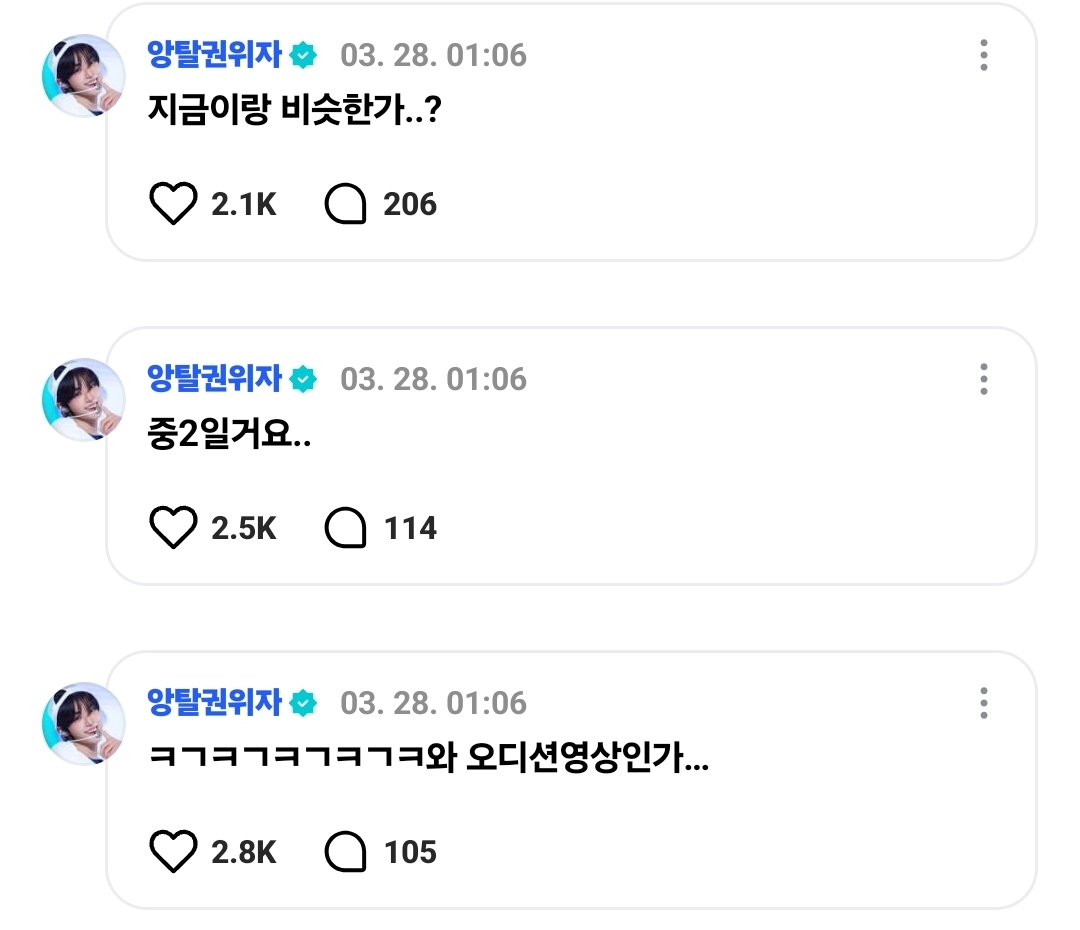Image resolution: width=1080 pixels, height=930 pixels.
Task: Click the 03. 28. 01:06 timestamp on the second post
Action: 433,379
